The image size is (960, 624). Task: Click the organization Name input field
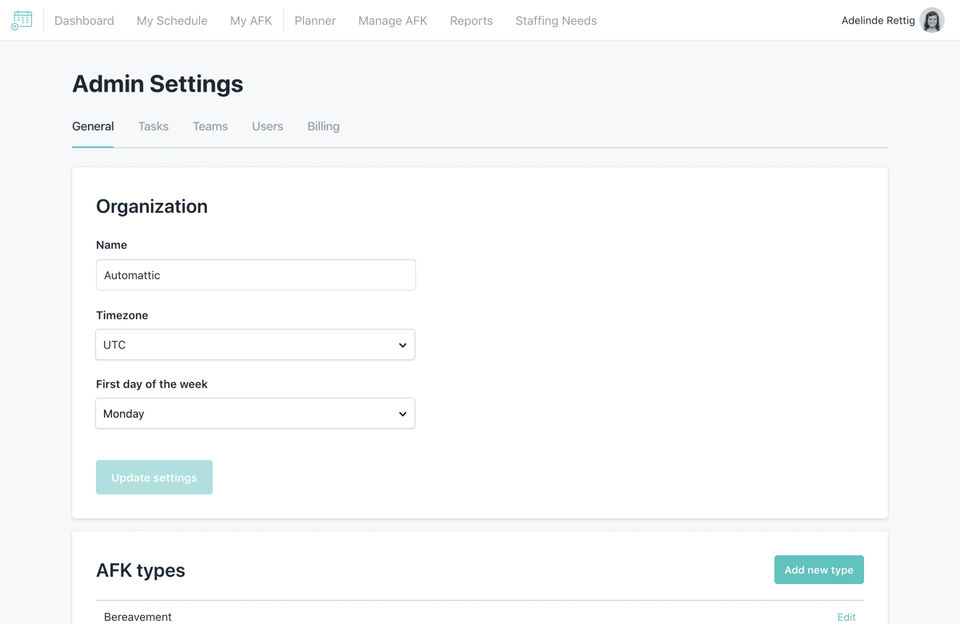coord(255,275)
